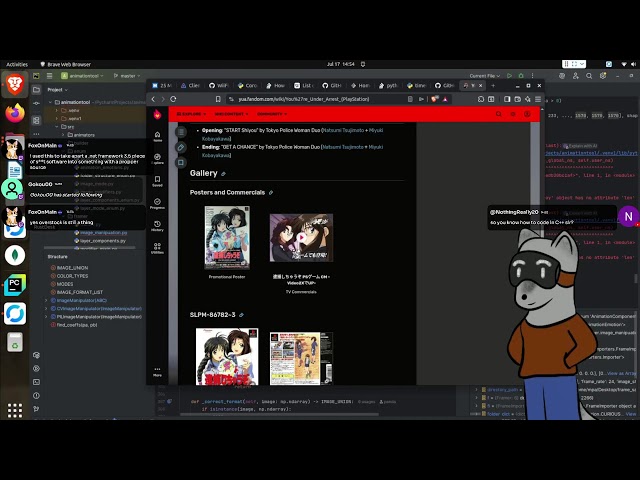Switch to the python browser tab
This screenshot has height=480, width=640.
click(x=388, y=85)
